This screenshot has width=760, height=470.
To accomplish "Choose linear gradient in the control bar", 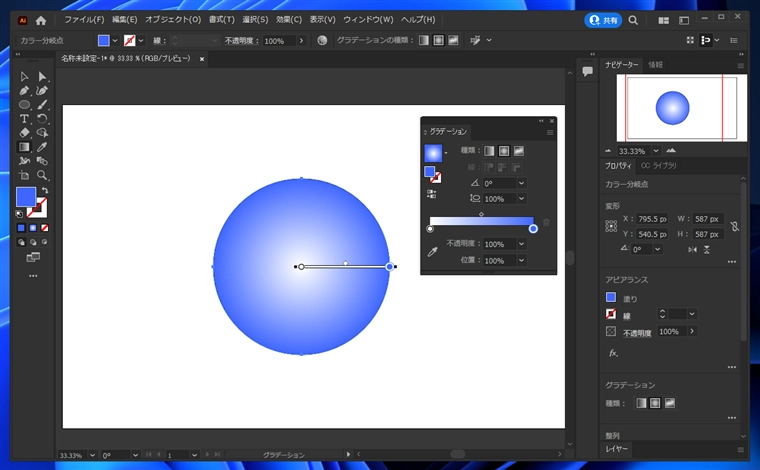I will [x=424, y=40].
